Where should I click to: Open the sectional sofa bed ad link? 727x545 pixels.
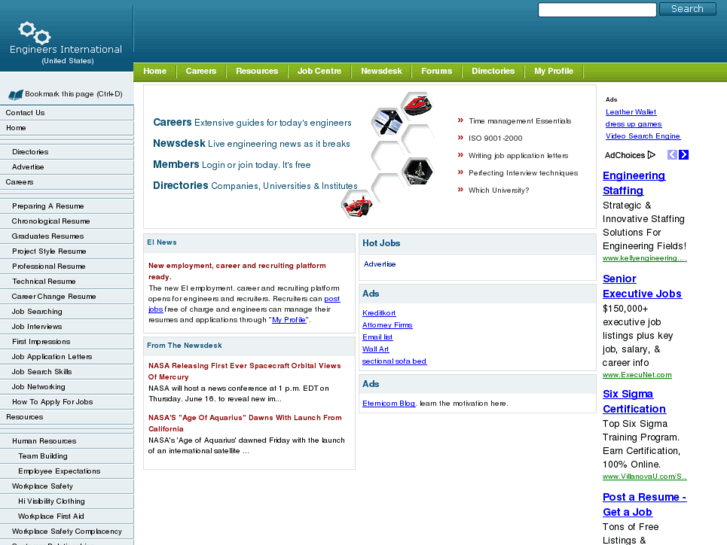tap(394, 361)
